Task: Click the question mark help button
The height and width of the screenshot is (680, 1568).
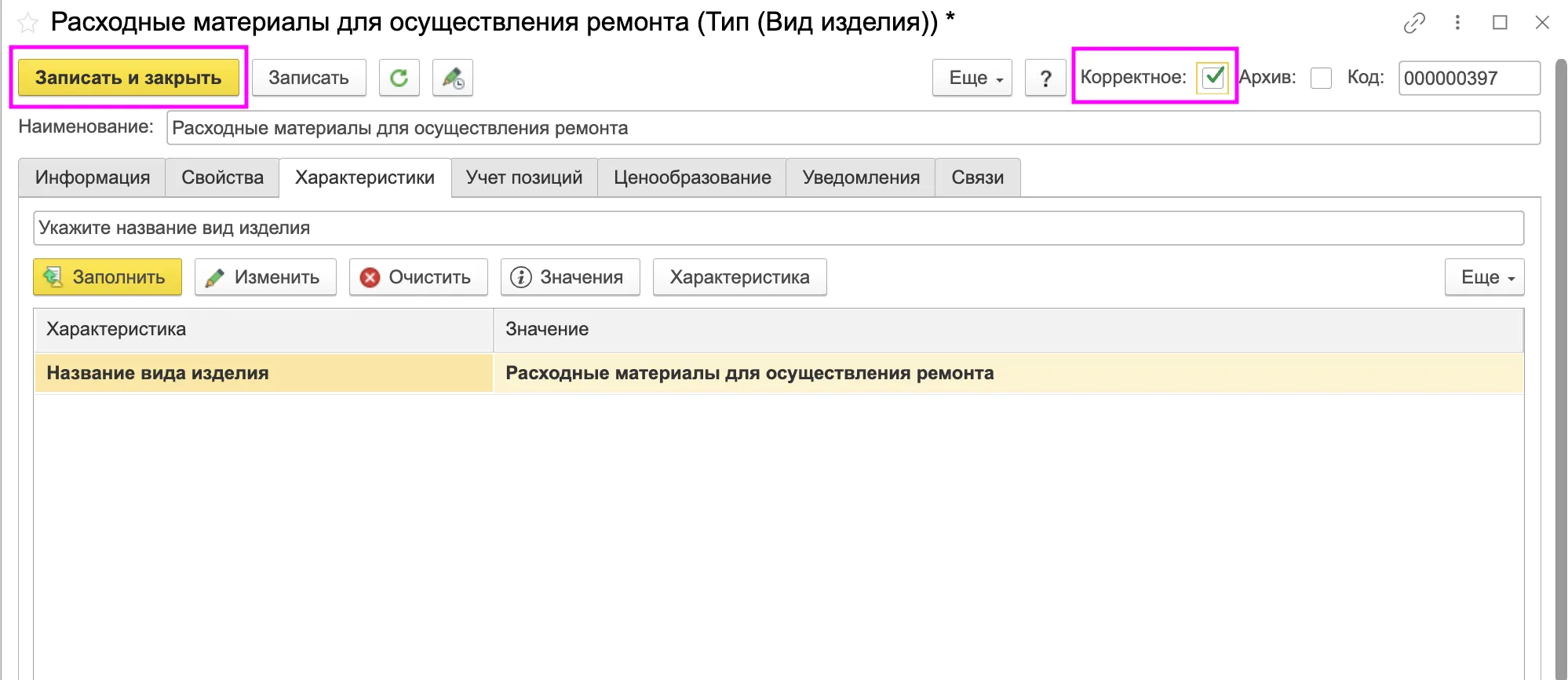Action: pyautogui.click(x=1045, y=78)
